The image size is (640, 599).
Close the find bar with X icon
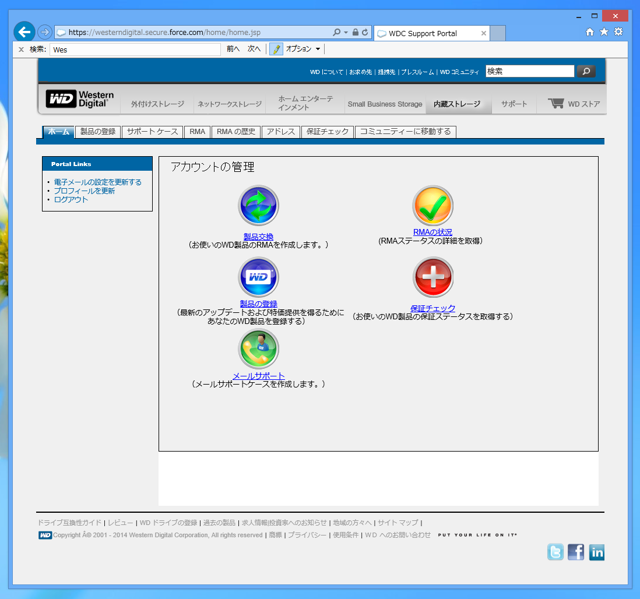(x=21, y=49)
